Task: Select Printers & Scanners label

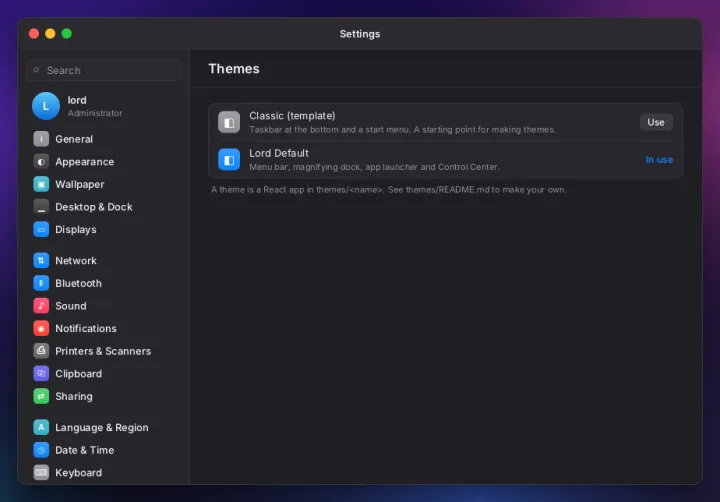Action: [103, 351]
